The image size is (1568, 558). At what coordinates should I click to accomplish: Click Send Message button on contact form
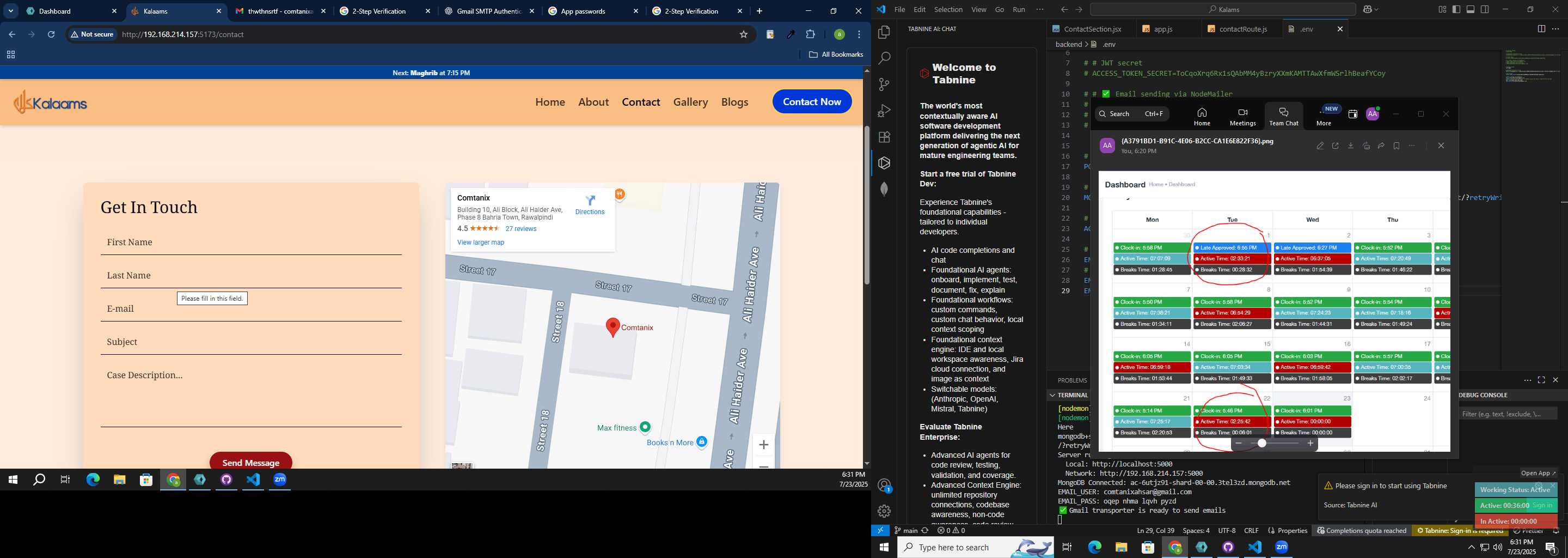[251, 462]
